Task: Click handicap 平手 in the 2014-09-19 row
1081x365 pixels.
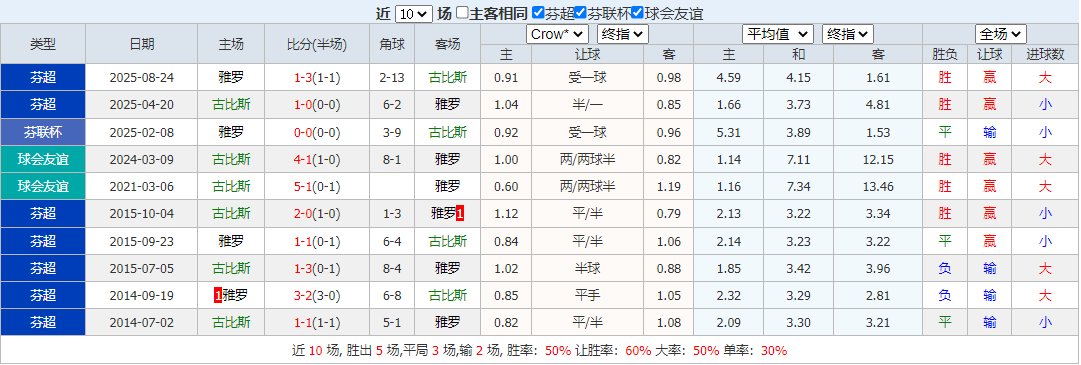Action: click(587, 295)
